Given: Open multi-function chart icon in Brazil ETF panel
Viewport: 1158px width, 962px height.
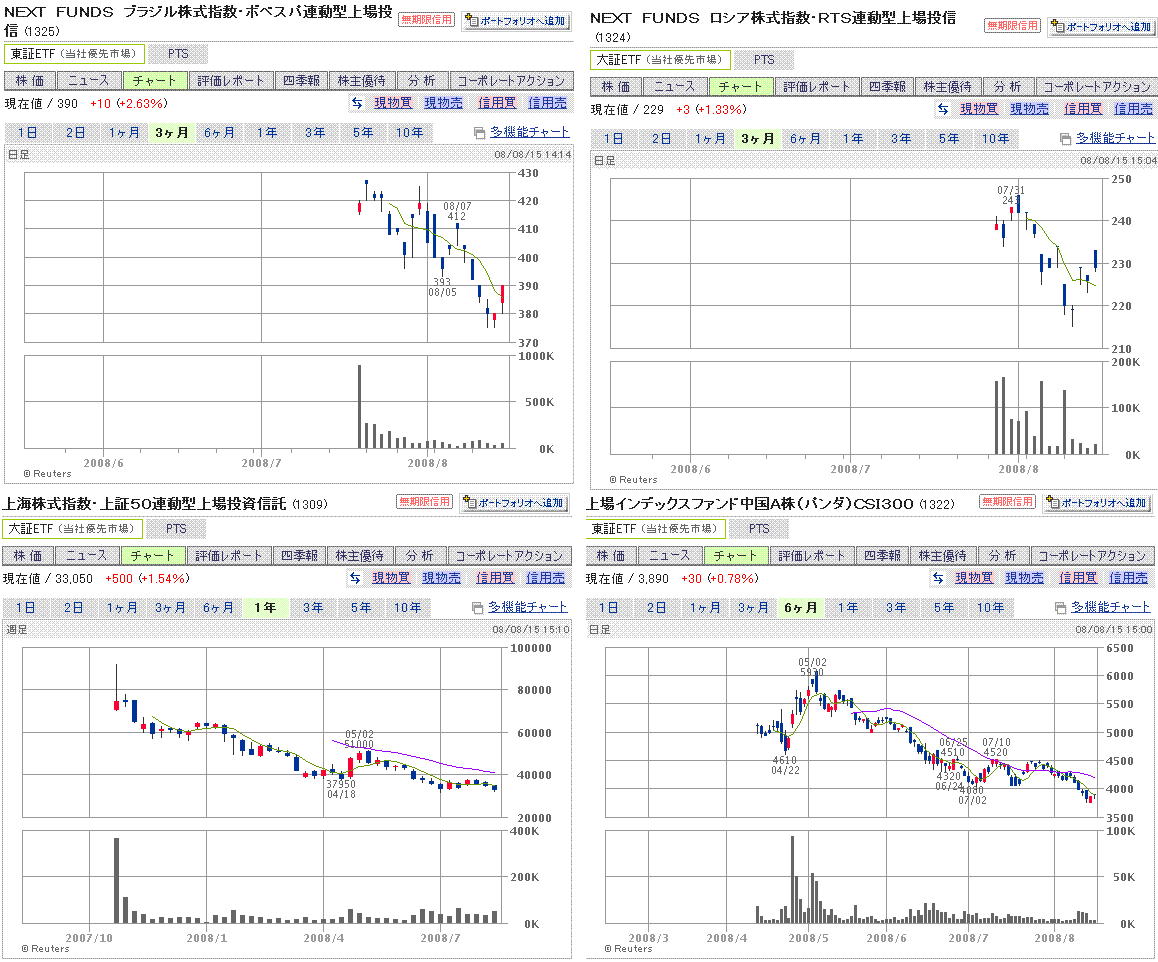Looking at the screenshot, I should coord(479,133).
